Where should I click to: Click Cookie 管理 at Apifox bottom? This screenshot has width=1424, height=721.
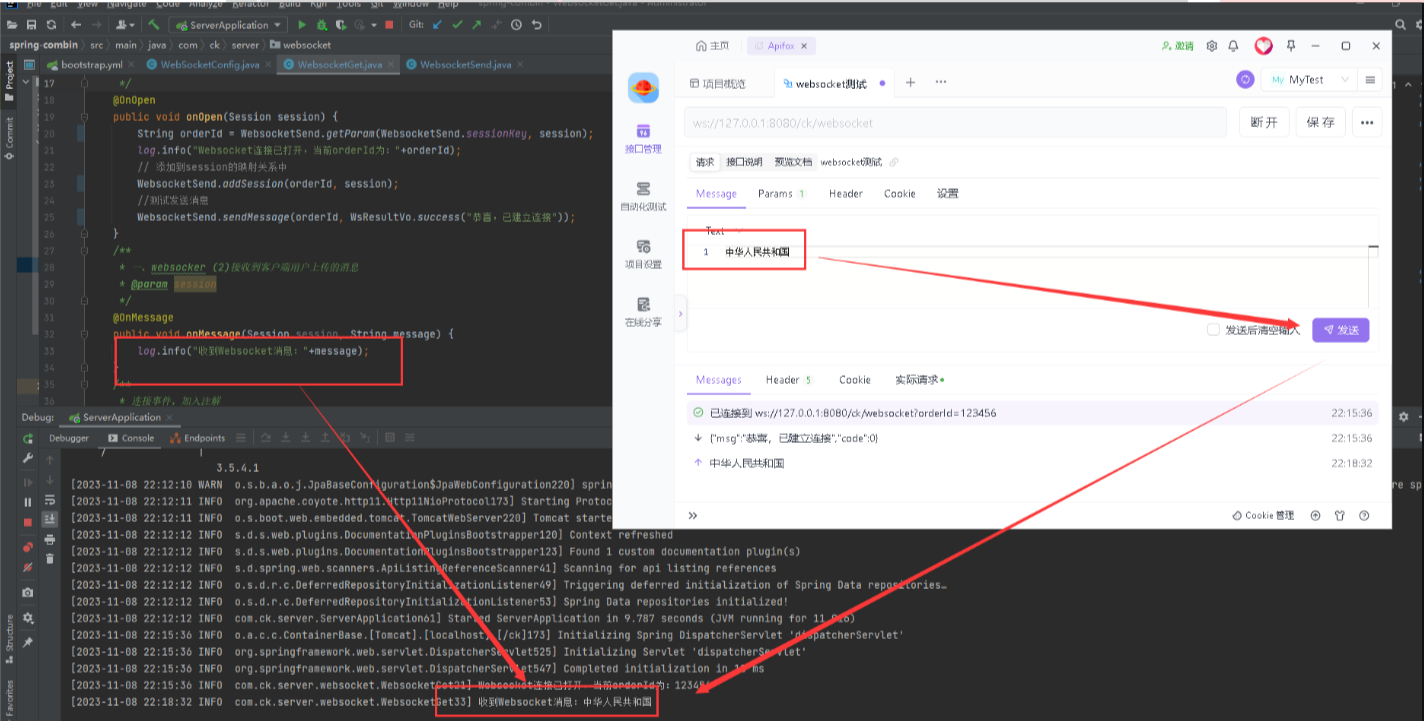(1263, 516)
